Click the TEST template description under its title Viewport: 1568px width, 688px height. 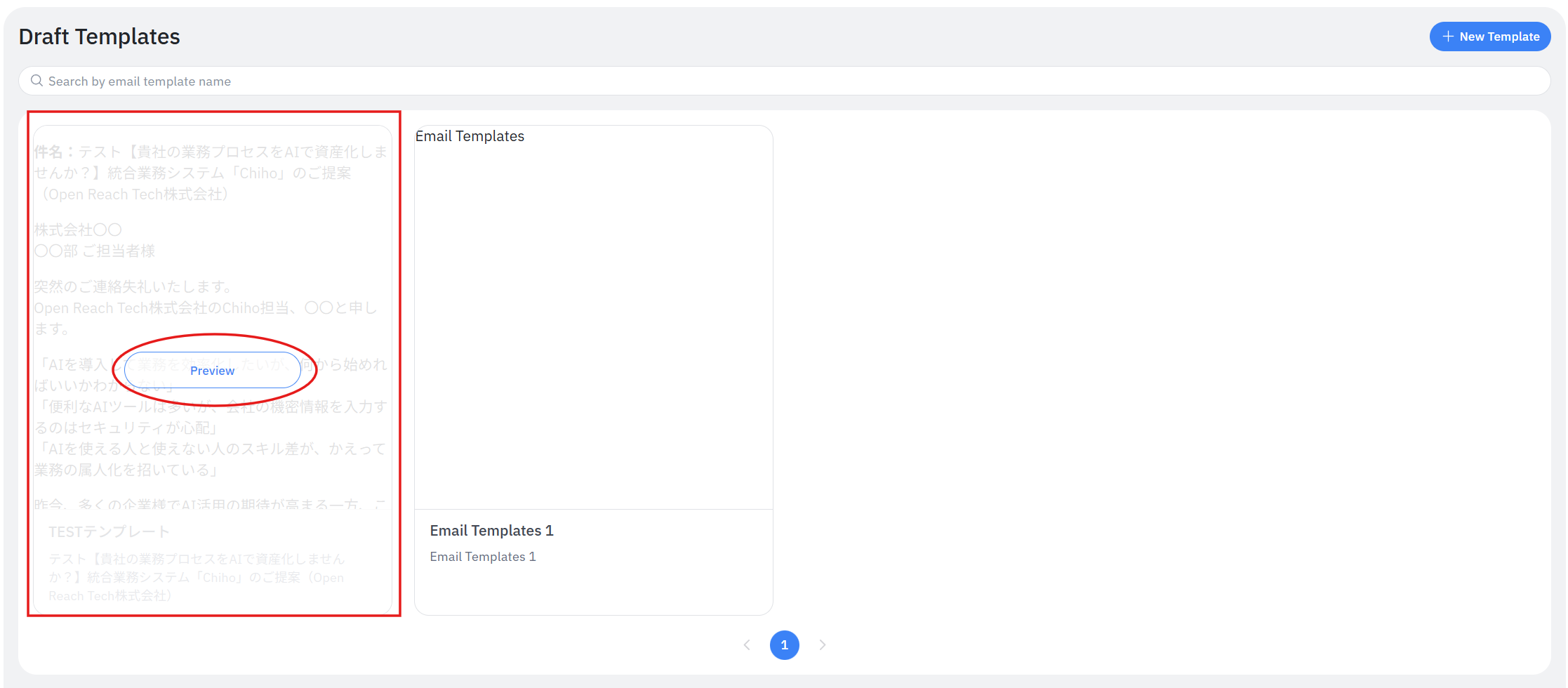(197, 577)
